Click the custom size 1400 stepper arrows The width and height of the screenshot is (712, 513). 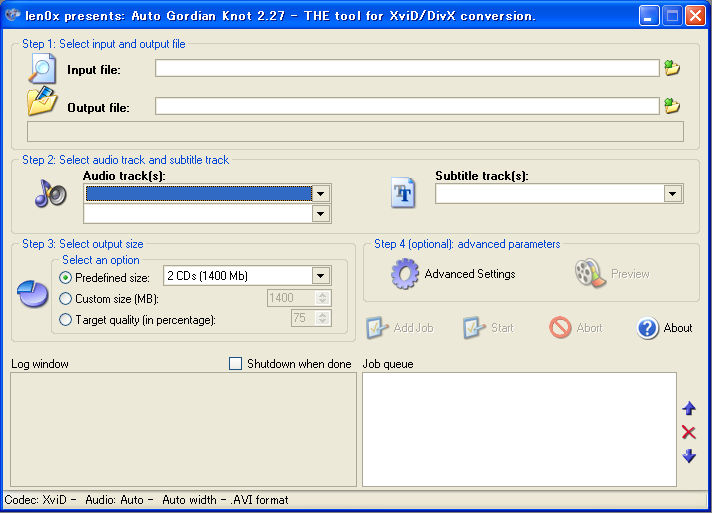coord(322,298)
